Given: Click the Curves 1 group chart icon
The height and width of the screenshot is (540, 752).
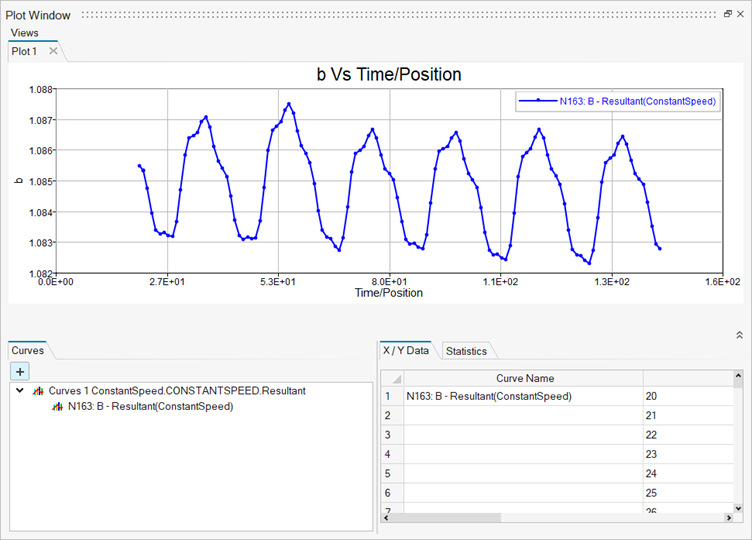Looking at the screenshot, I should (39, 391).
